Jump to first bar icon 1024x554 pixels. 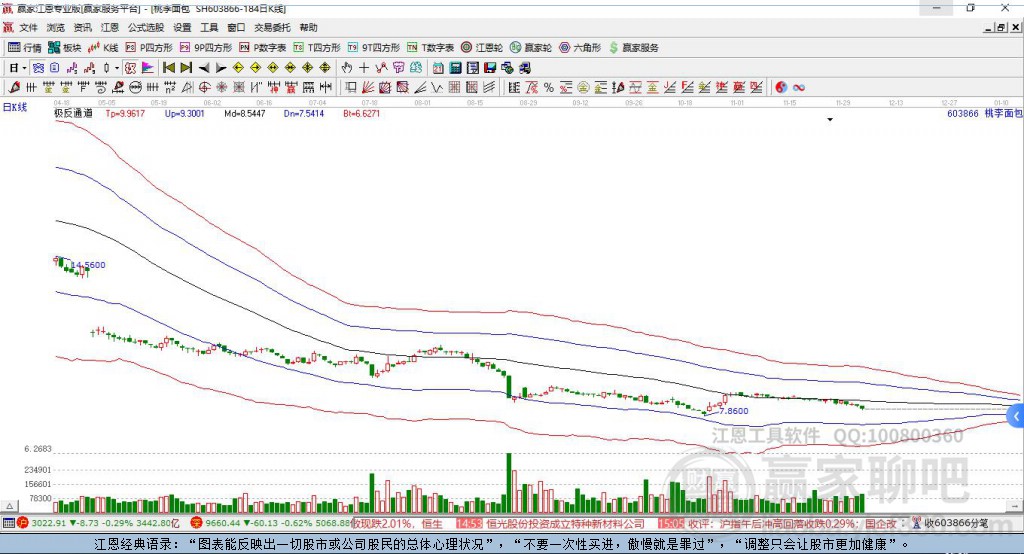tap(168, 68)
